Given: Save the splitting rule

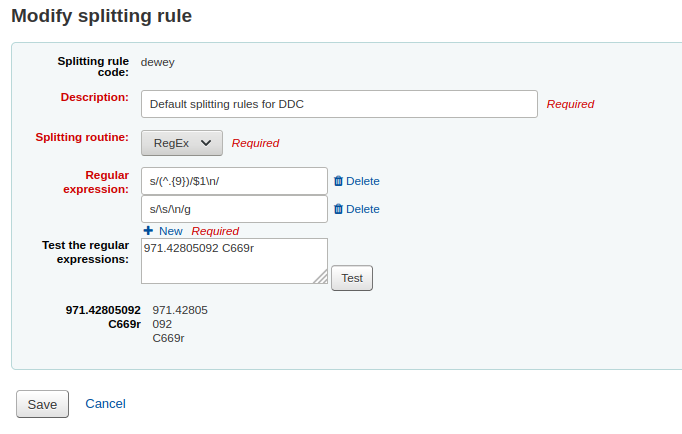Looking at the screenshot, I should (x=42, y=404).
